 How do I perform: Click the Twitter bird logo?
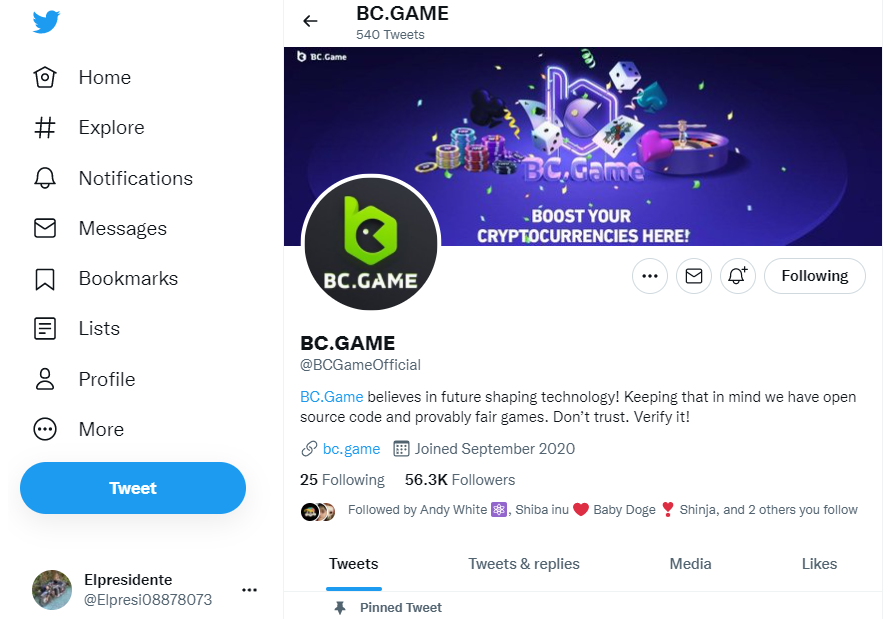coord(47,22)
